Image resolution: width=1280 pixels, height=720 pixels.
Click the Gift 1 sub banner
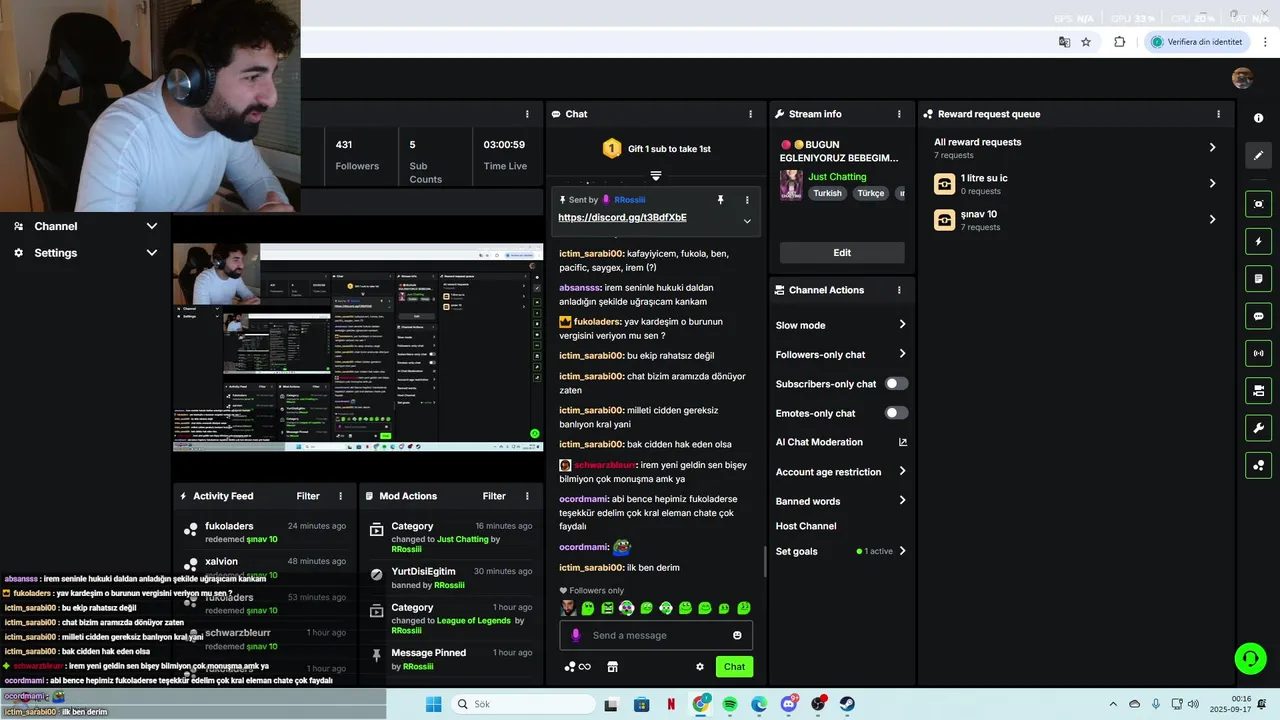click(x=657, y=149)
